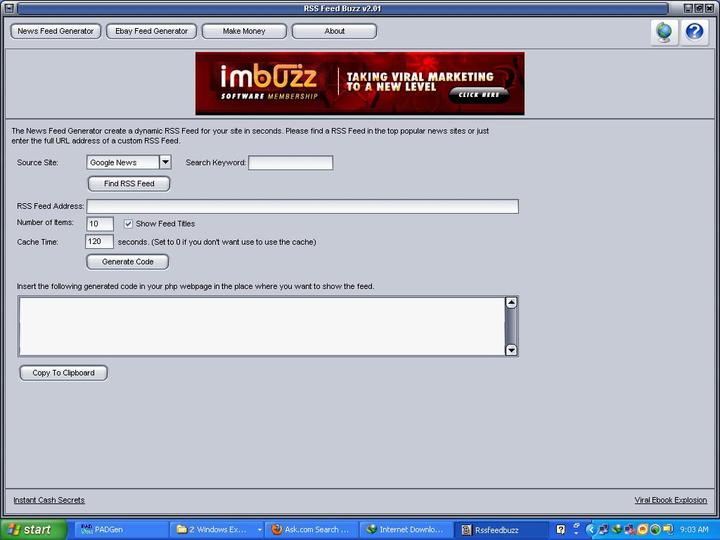The image size is (720, 540).
Task: Click the tray expand chevron arrow
Action: coord(591,529)
